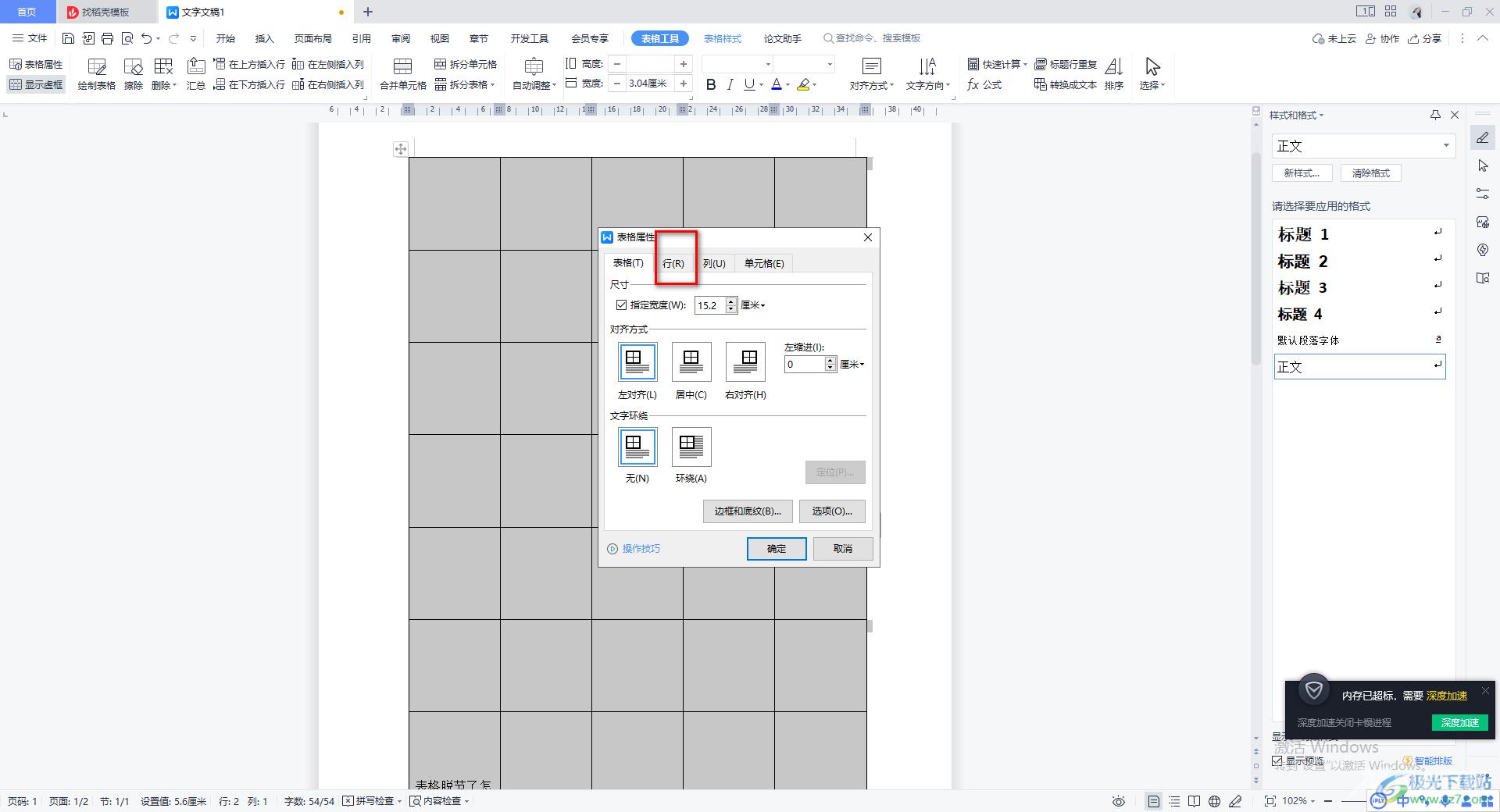Screen dimensions: 1500x812
Task: Apply italic formatting
Action: tap(730, 84)
